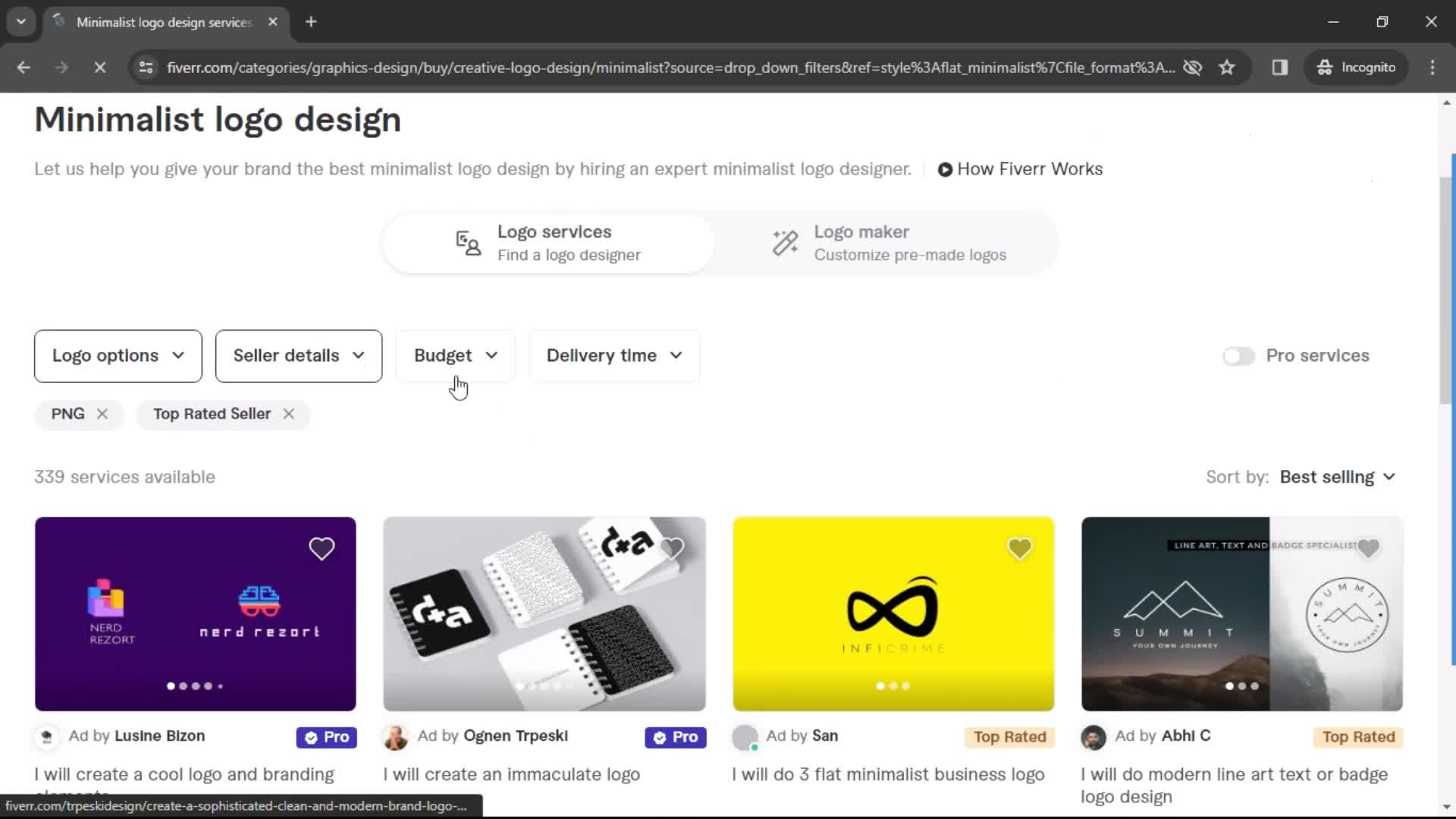Viewport: 1456px width, 819px height.
Task: Expand the Delivery time dropdown
Action: (612, 355)
